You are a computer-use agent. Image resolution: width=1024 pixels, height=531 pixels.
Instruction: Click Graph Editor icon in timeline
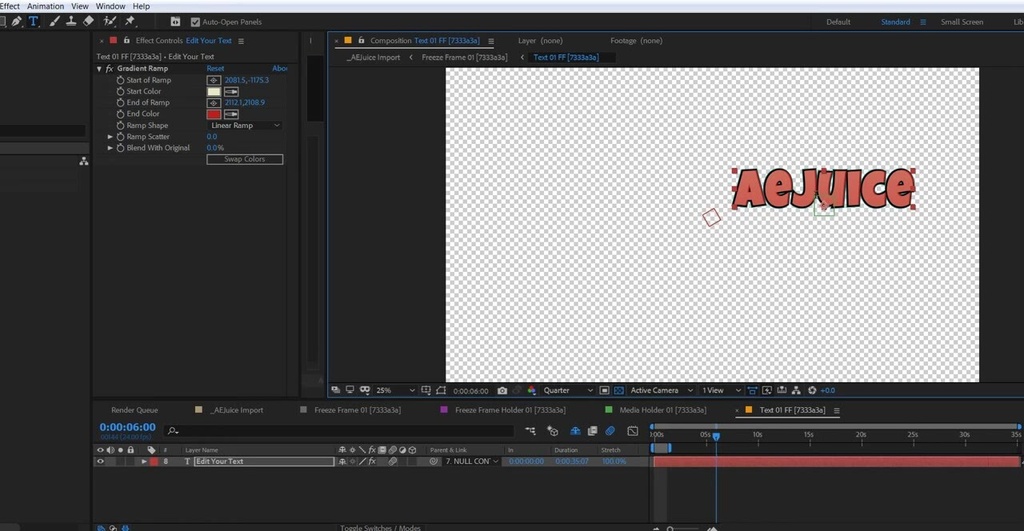(633, 431)
